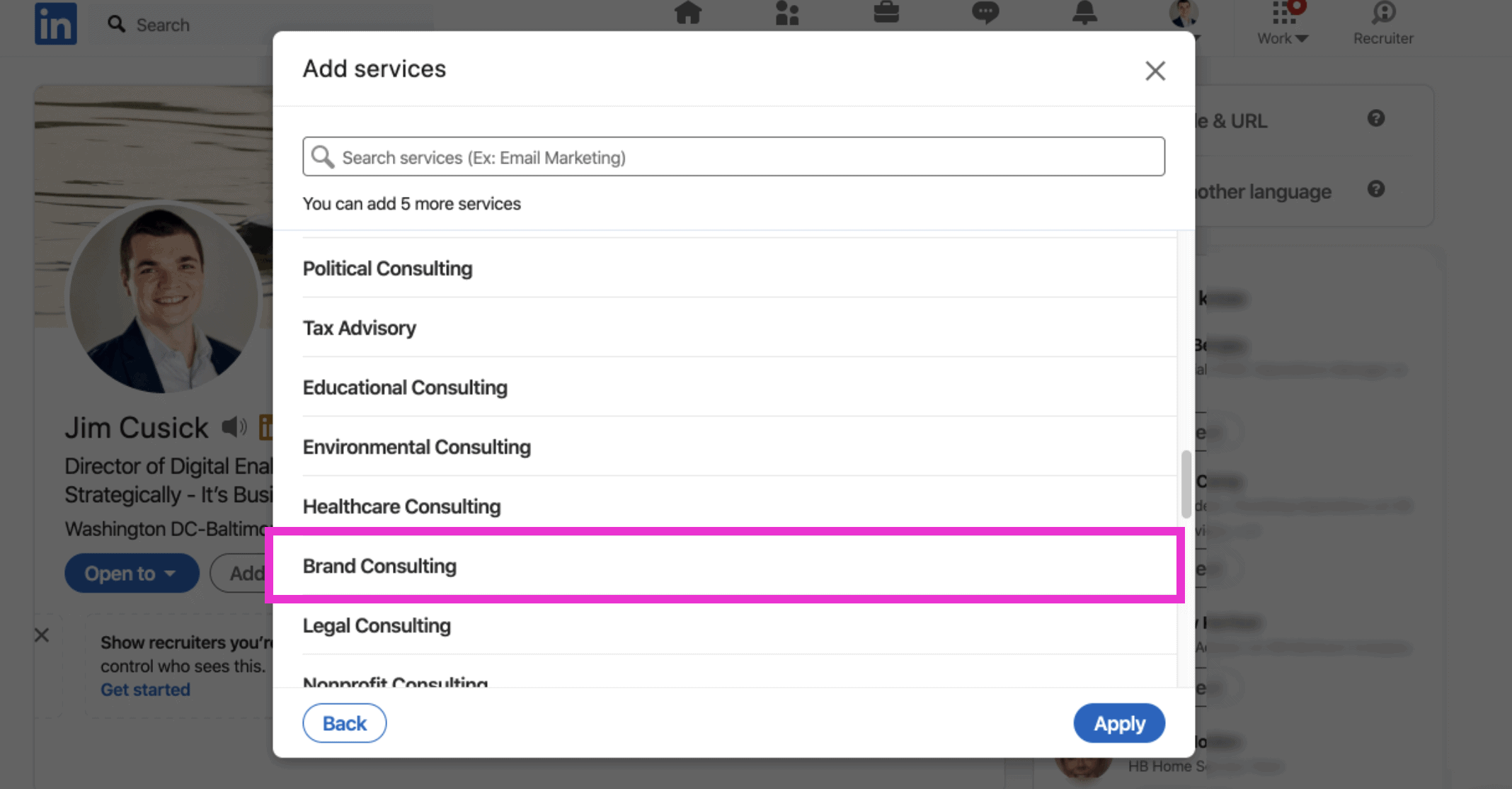Viewport: 1512px width, 789px height.
Task: Expand the Open to dropdown button
Action: coord(132,573)
